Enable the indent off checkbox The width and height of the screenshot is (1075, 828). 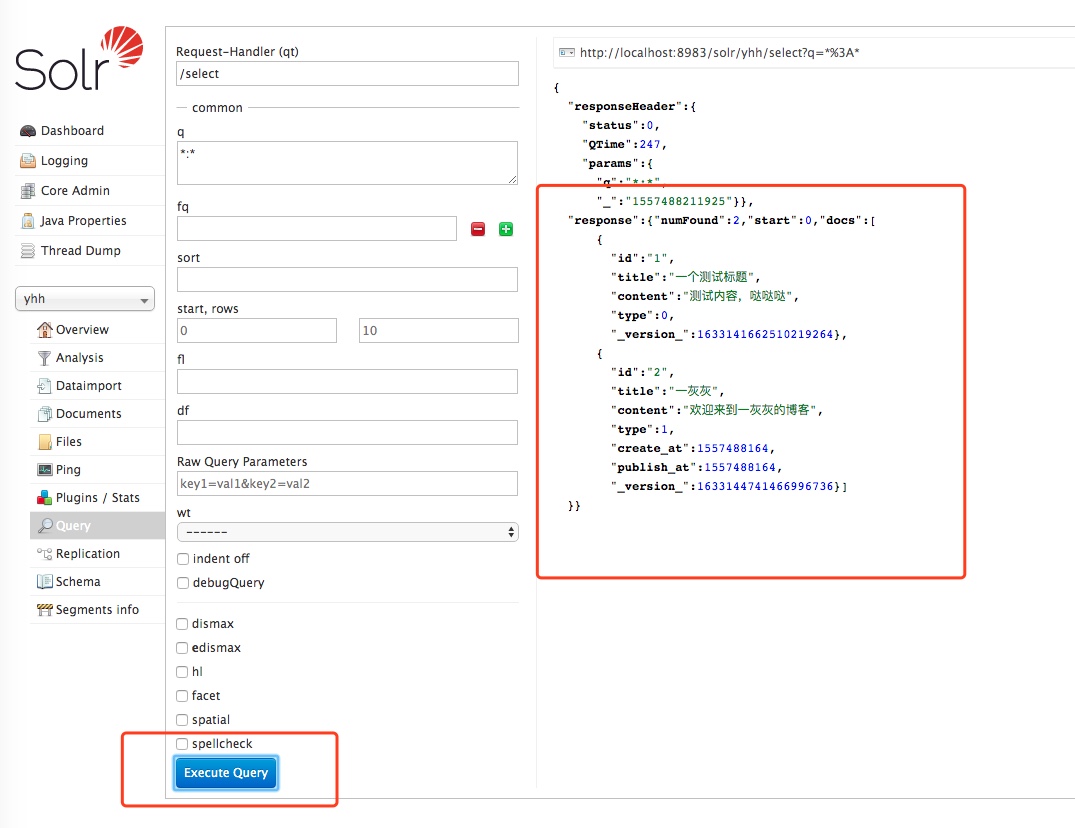click(x=182, y=559)
